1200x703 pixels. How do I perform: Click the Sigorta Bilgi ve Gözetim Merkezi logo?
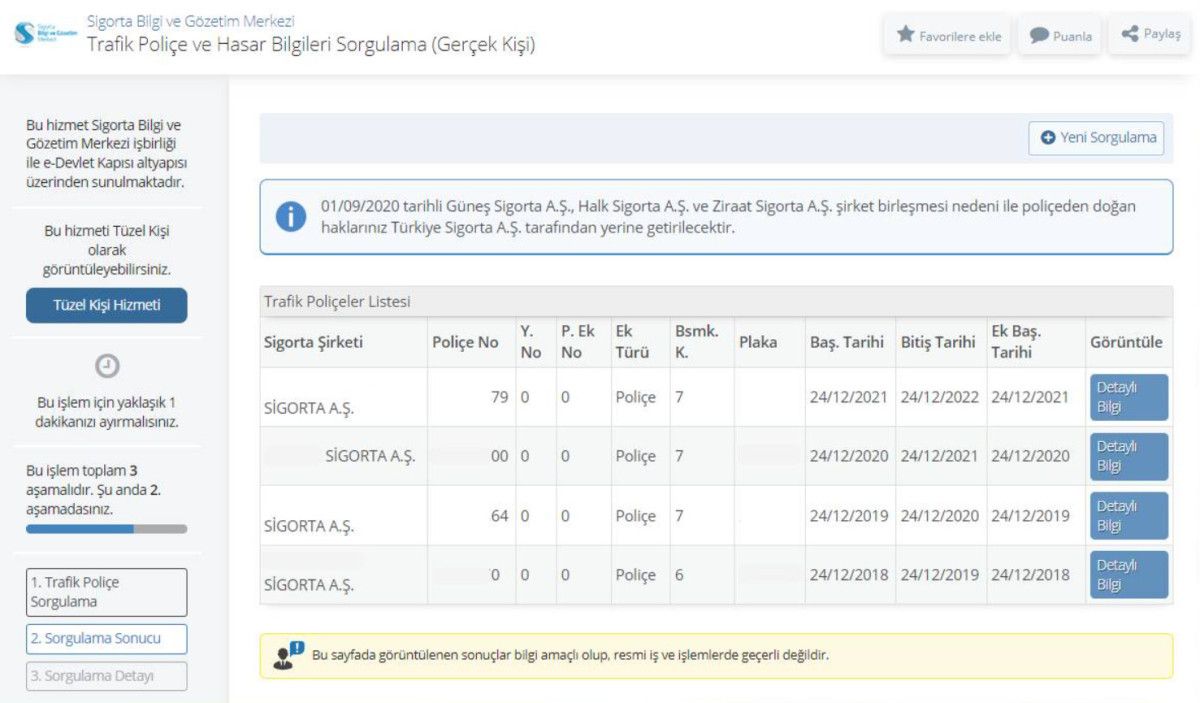point(46,33)
